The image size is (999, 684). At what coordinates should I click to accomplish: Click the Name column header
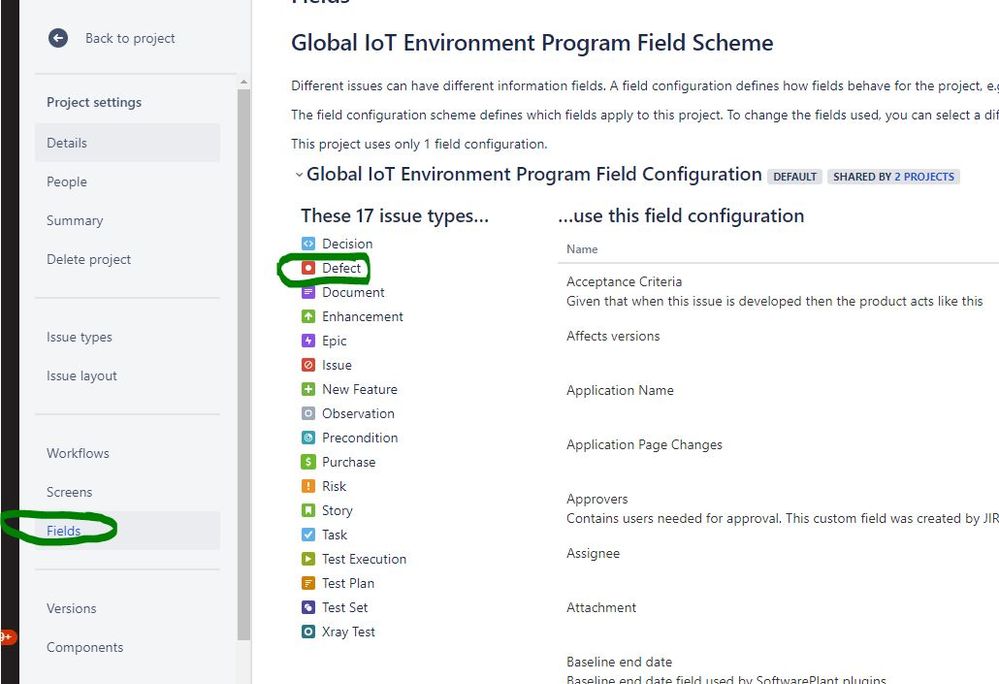pyautogui.click(x=582, y=249)
